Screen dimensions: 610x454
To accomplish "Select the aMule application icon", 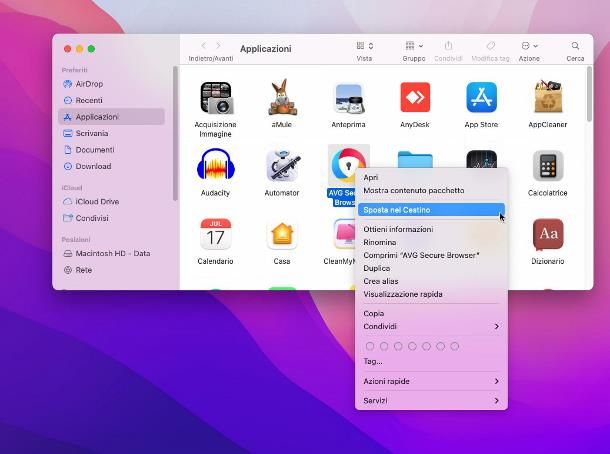I will [x=282, y=97].
